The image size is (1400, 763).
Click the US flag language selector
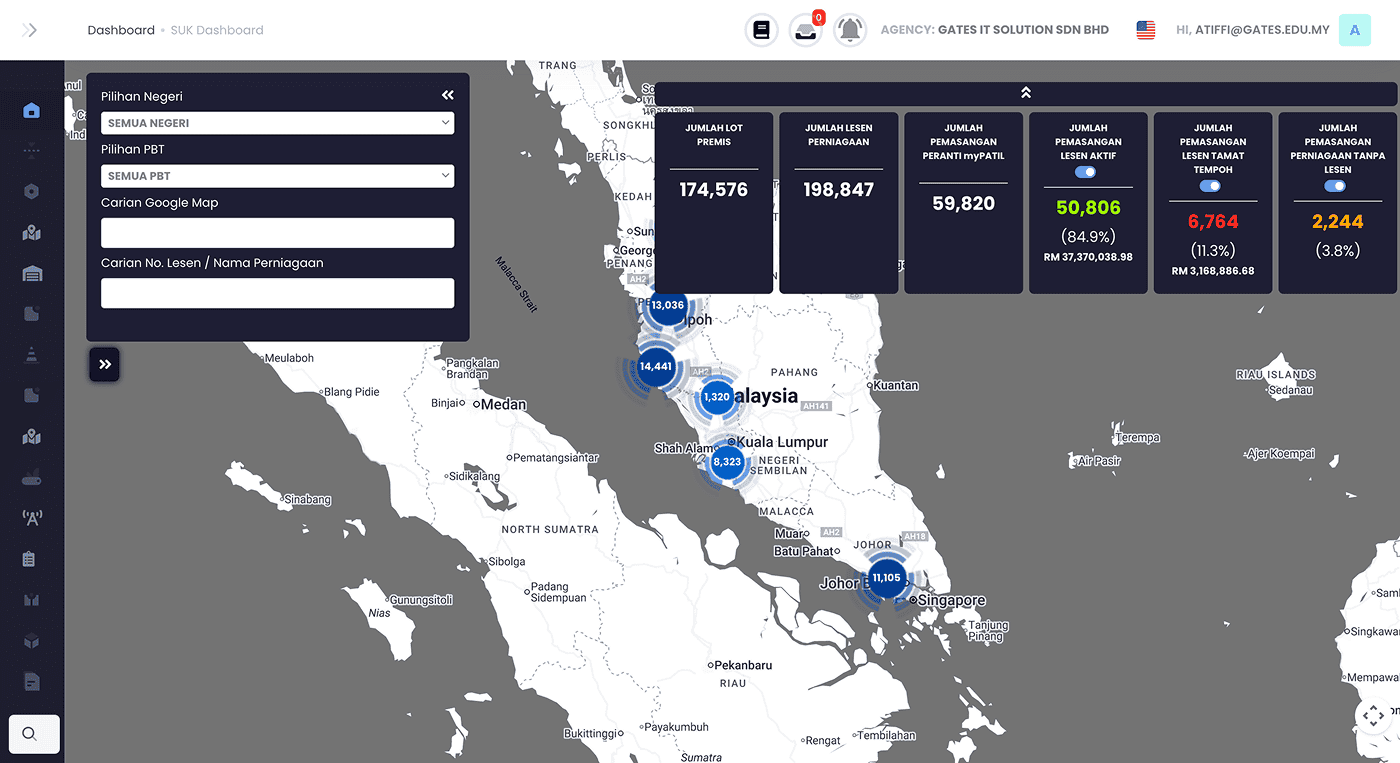pyautogui.click(x=1144, y=29)
